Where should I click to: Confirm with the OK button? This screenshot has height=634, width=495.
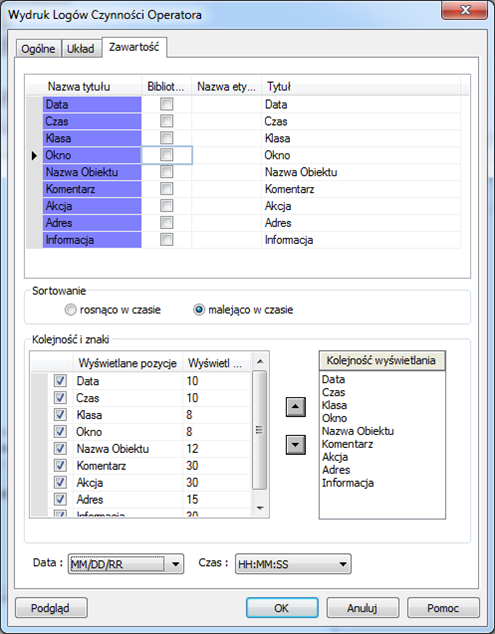point(282,608)
